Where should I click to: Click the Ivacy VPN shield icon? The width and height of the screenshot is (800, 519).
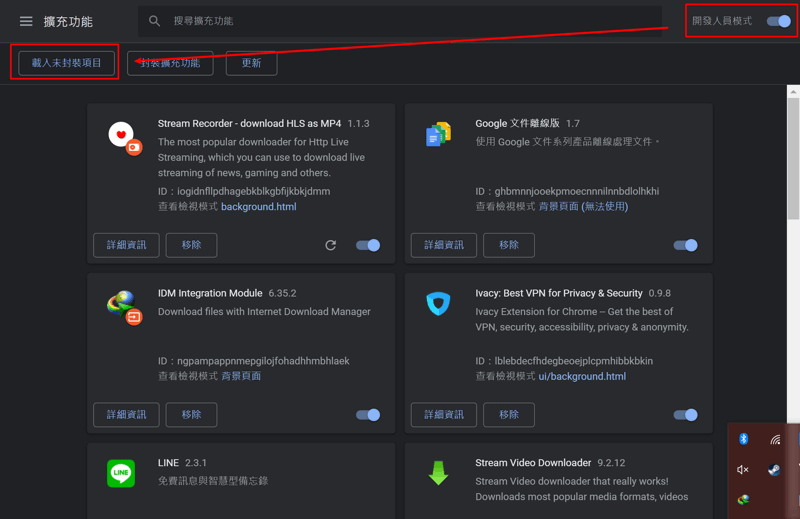[x=438, y=304]
